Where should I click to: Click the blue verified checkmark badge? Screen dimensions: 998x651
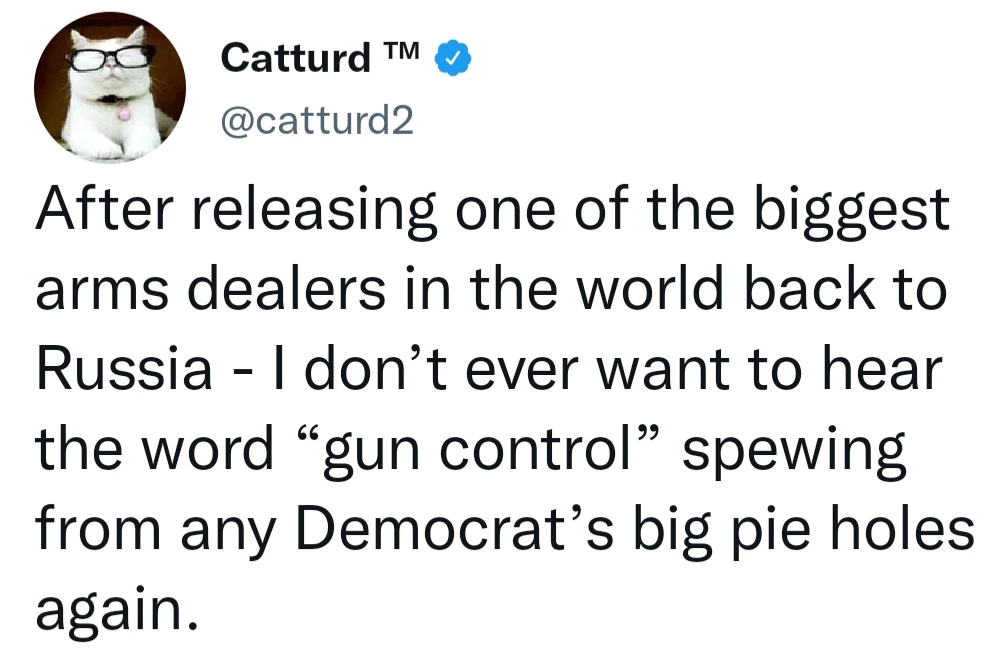click(x=453, y=59)
